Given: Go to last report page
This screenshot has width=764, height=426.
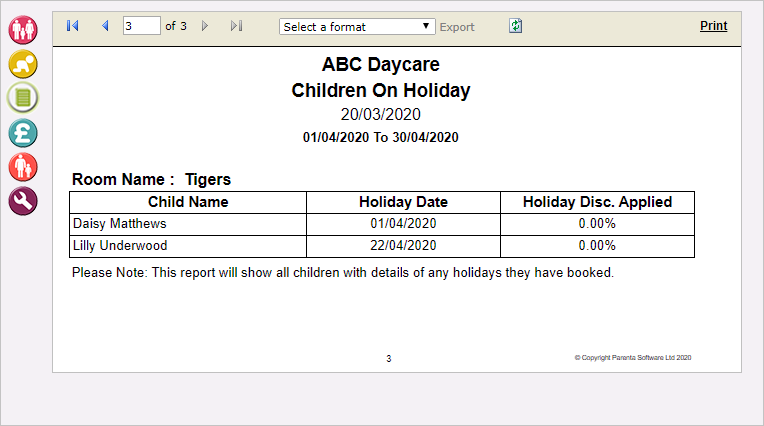Looking at the screenshot, I should coord(236,25).
